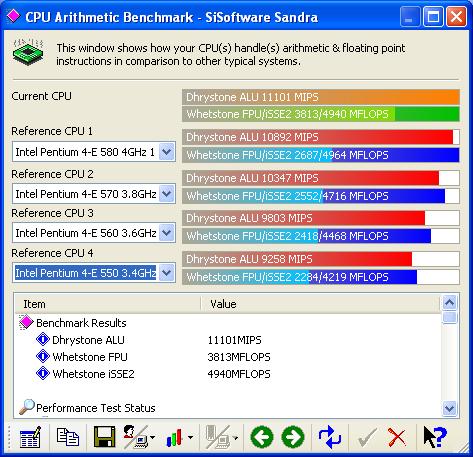473x457 pixels.
Task: Click the blue refresh arrows icon
Action: [x=330, y=437]
